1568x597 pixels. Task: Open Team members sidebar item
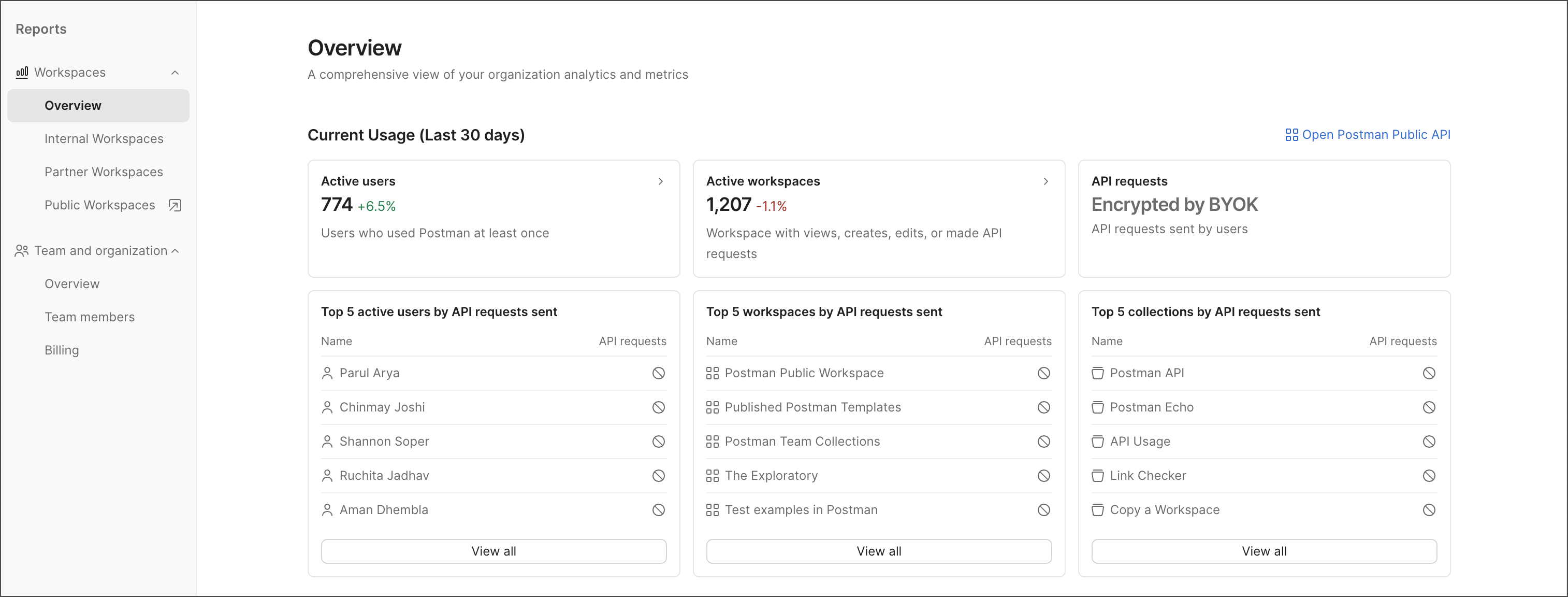pos(90,317)
